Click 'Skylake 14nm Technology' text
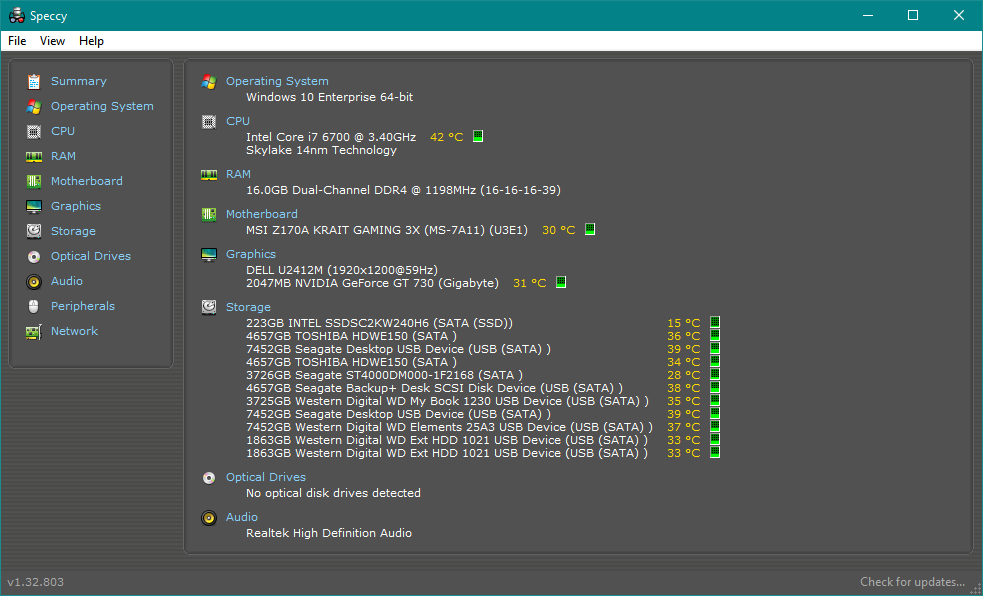Image resolution: width=983 pixels, height=596 pixels. [x=321, y=150]
